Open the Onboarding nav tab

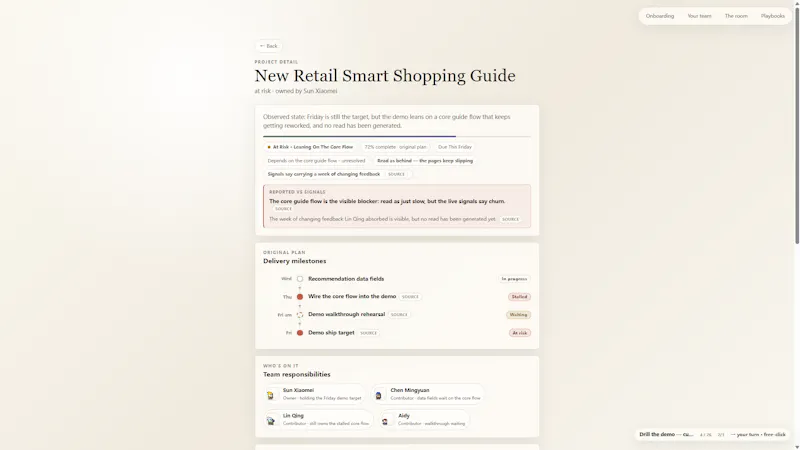click(x=660, y=16)
